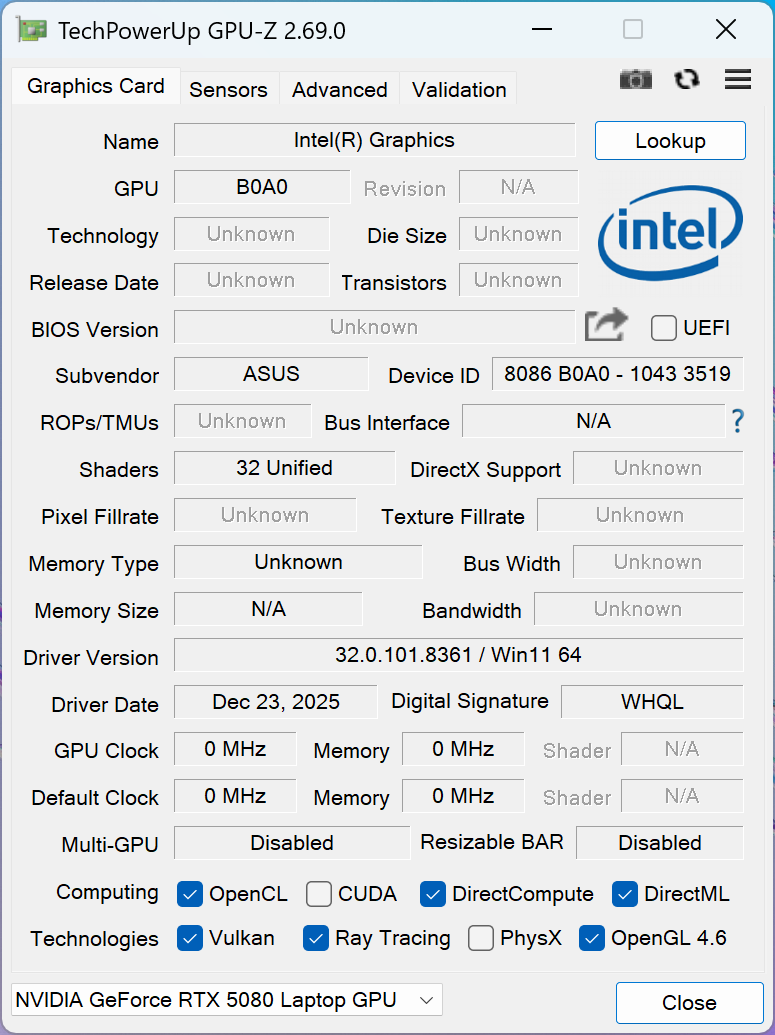Click the Intel logo
This screenshot has width=775, height=1035.
pos(669,232)
